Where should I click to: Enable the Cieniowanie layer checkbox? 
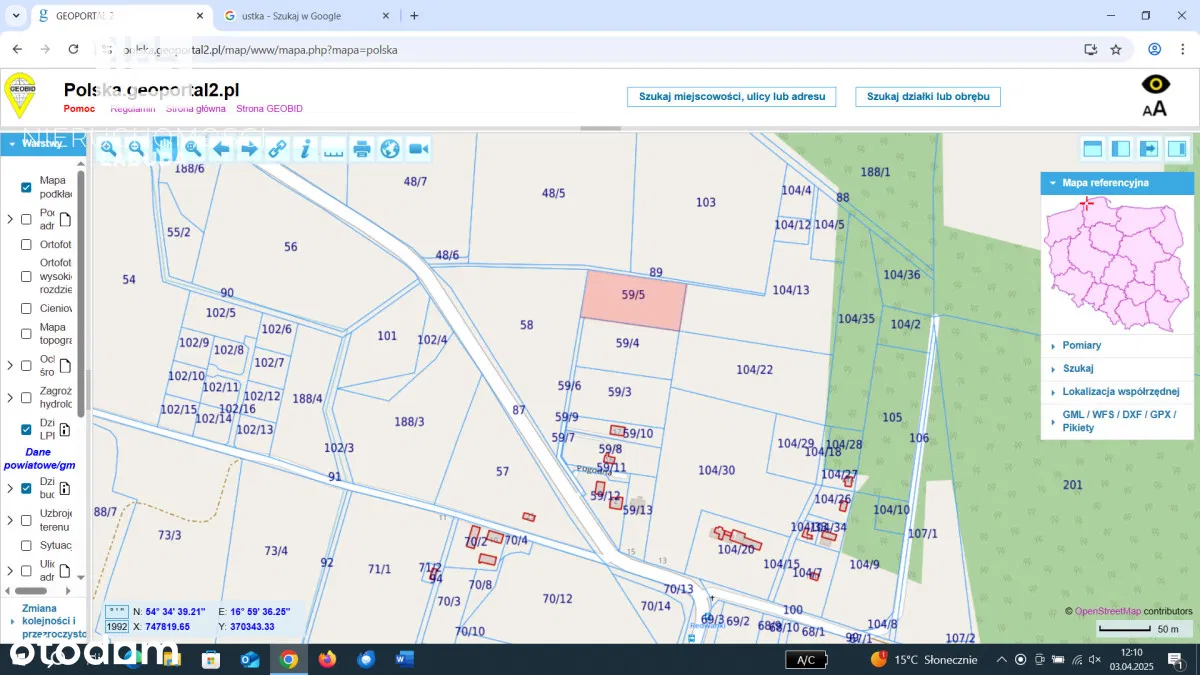[27, 308]
